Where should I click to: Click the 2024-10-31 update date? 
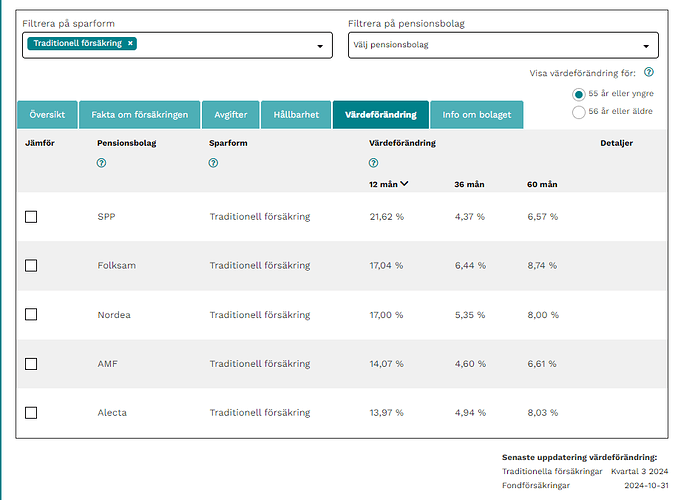646,486
